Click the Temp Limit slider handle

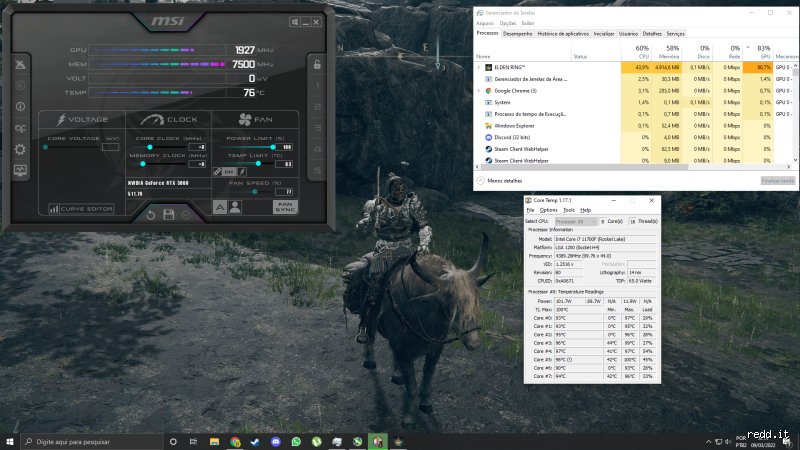pyautogui.click(x=258, y=164)
